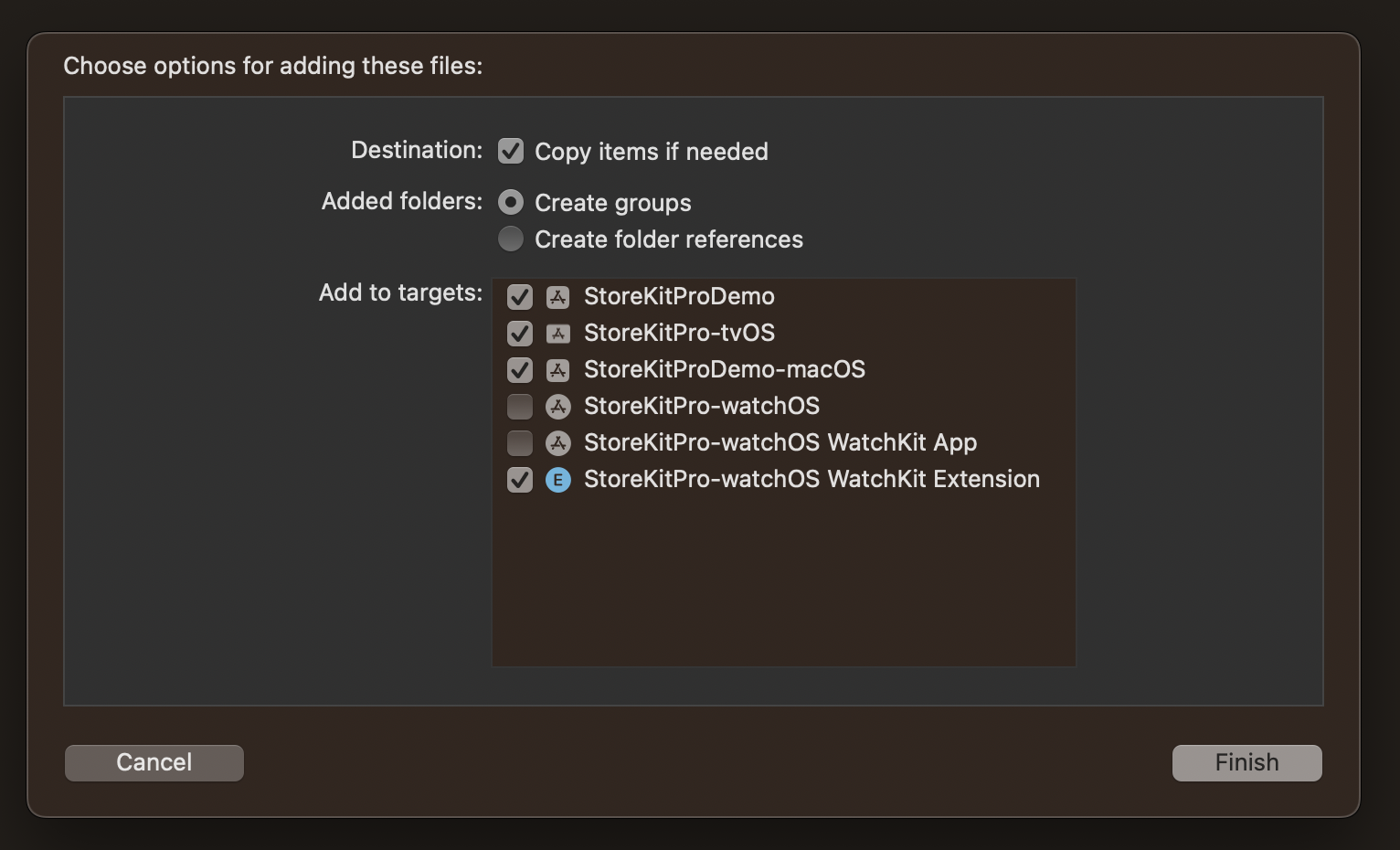Click Finish to add the files
This screenshot has height=850, width=1400.
click(1247, 763)
